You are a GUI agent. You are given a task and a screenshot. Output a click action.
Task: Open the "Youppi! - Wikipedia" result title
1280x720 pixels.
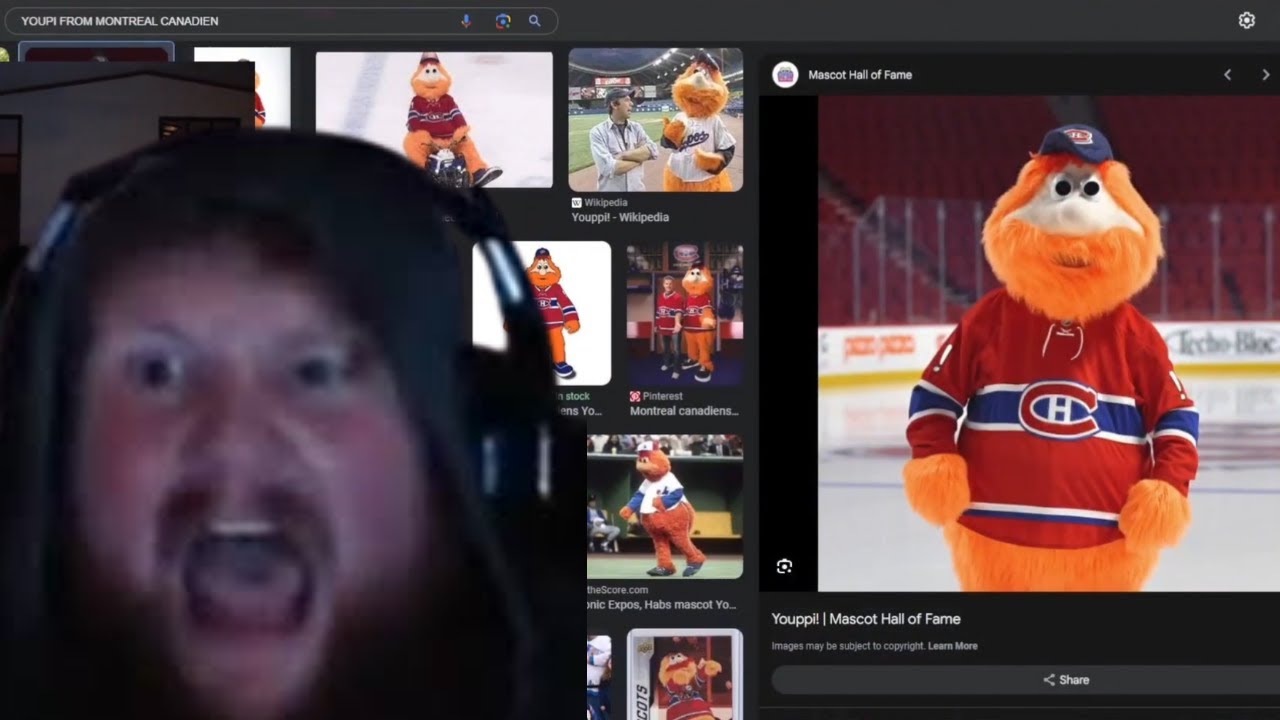click(x=620, y=217)
